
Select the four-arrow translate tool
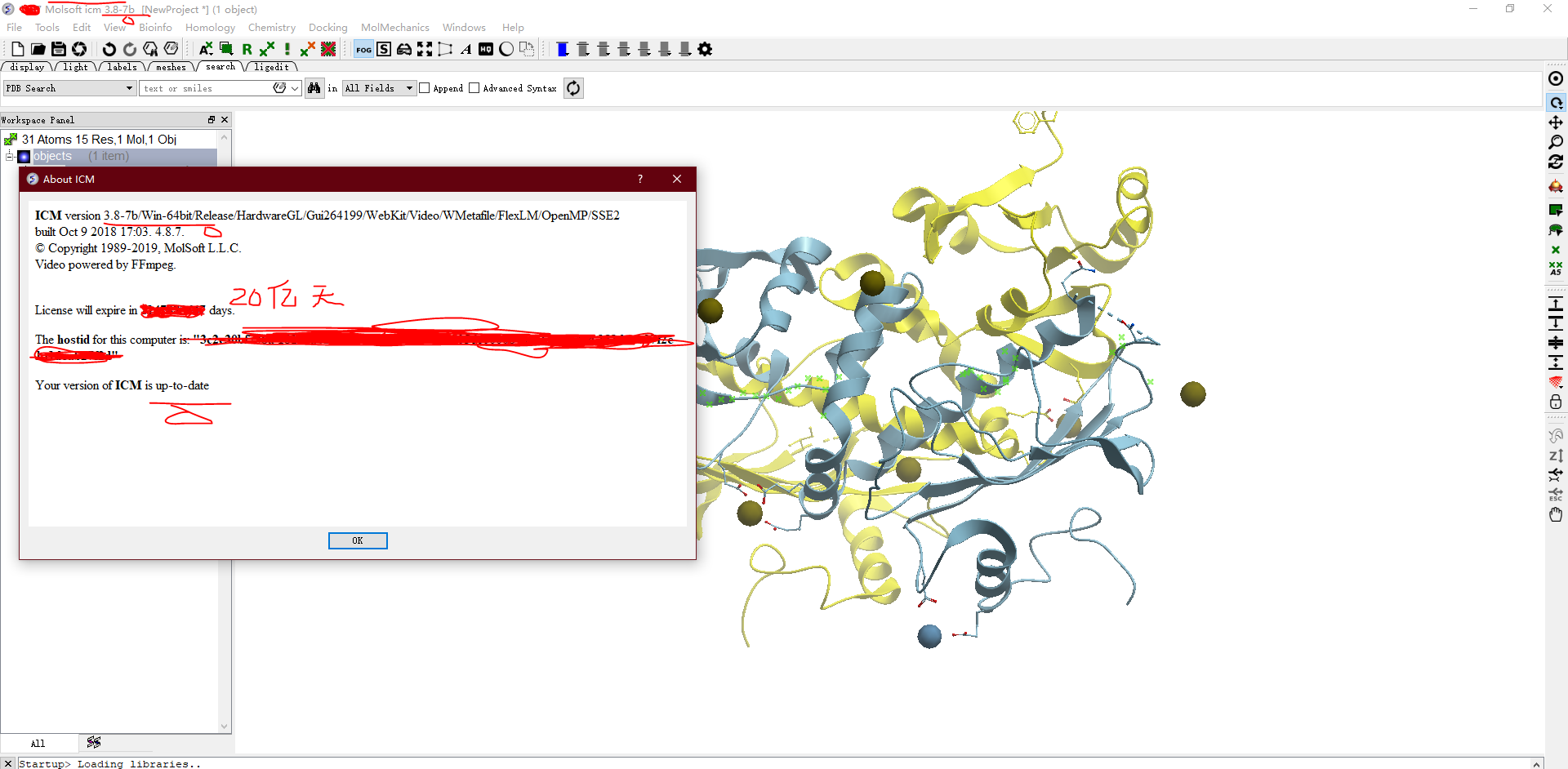point(1556,122)
